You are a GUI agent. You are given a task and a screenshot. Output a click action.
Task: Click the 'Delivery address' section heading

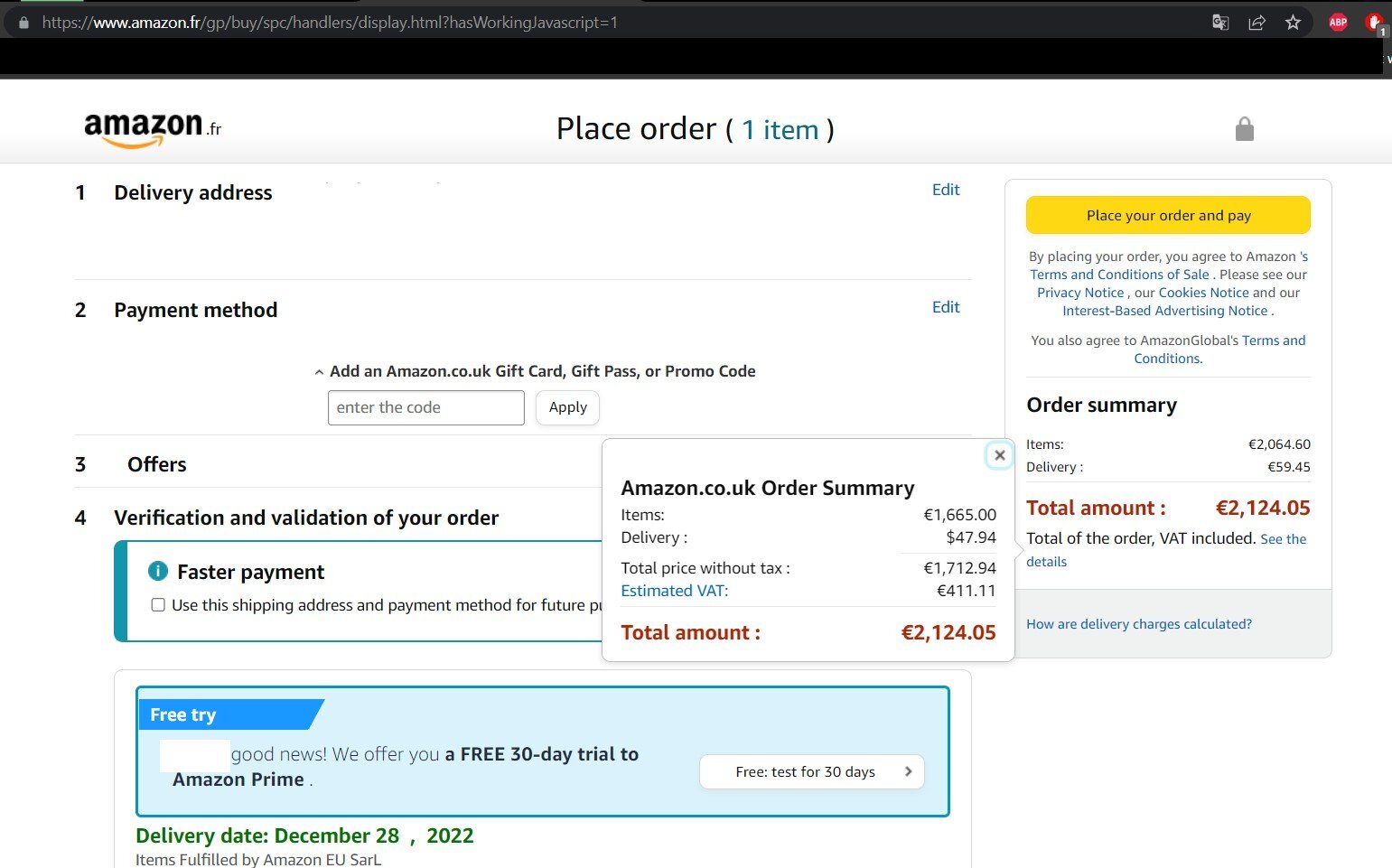(x=192, y=192)
